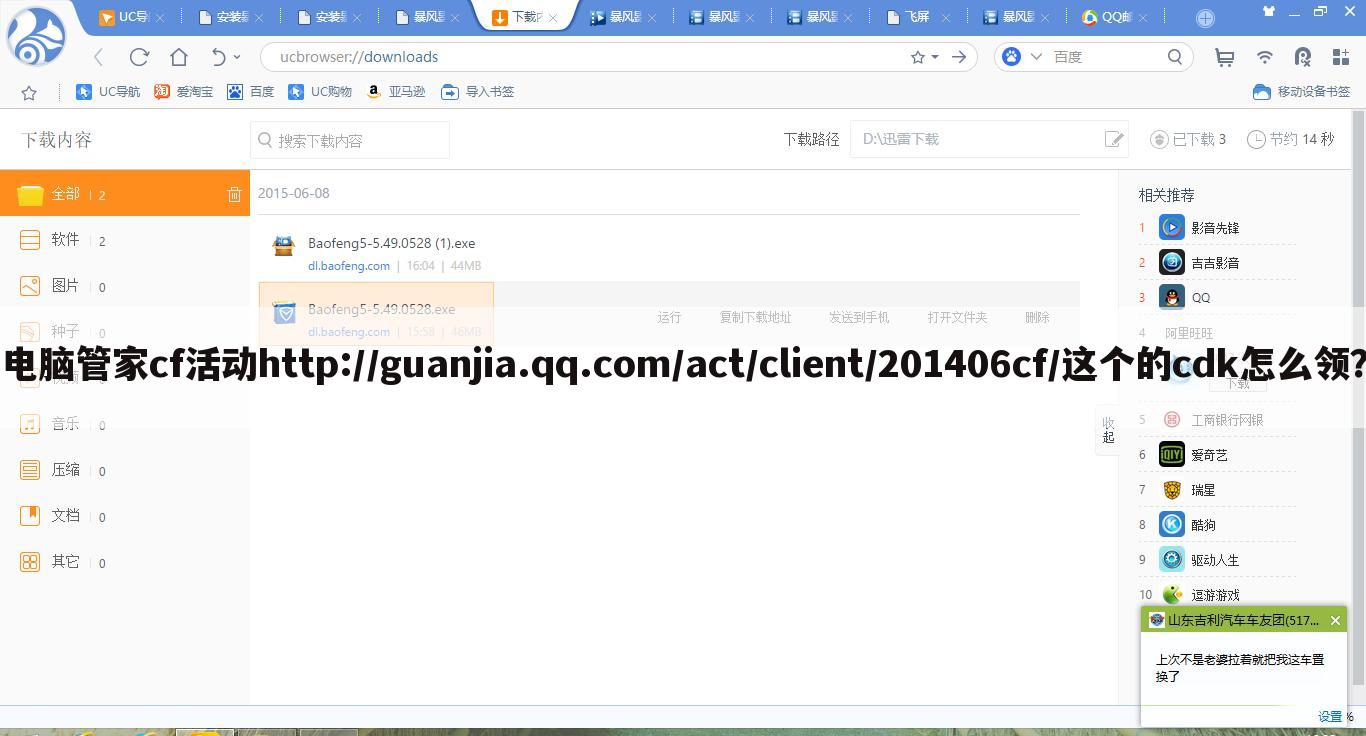Expand the bookmark star dropdown arrow
1366x736 pixels.
coord(935,57)
